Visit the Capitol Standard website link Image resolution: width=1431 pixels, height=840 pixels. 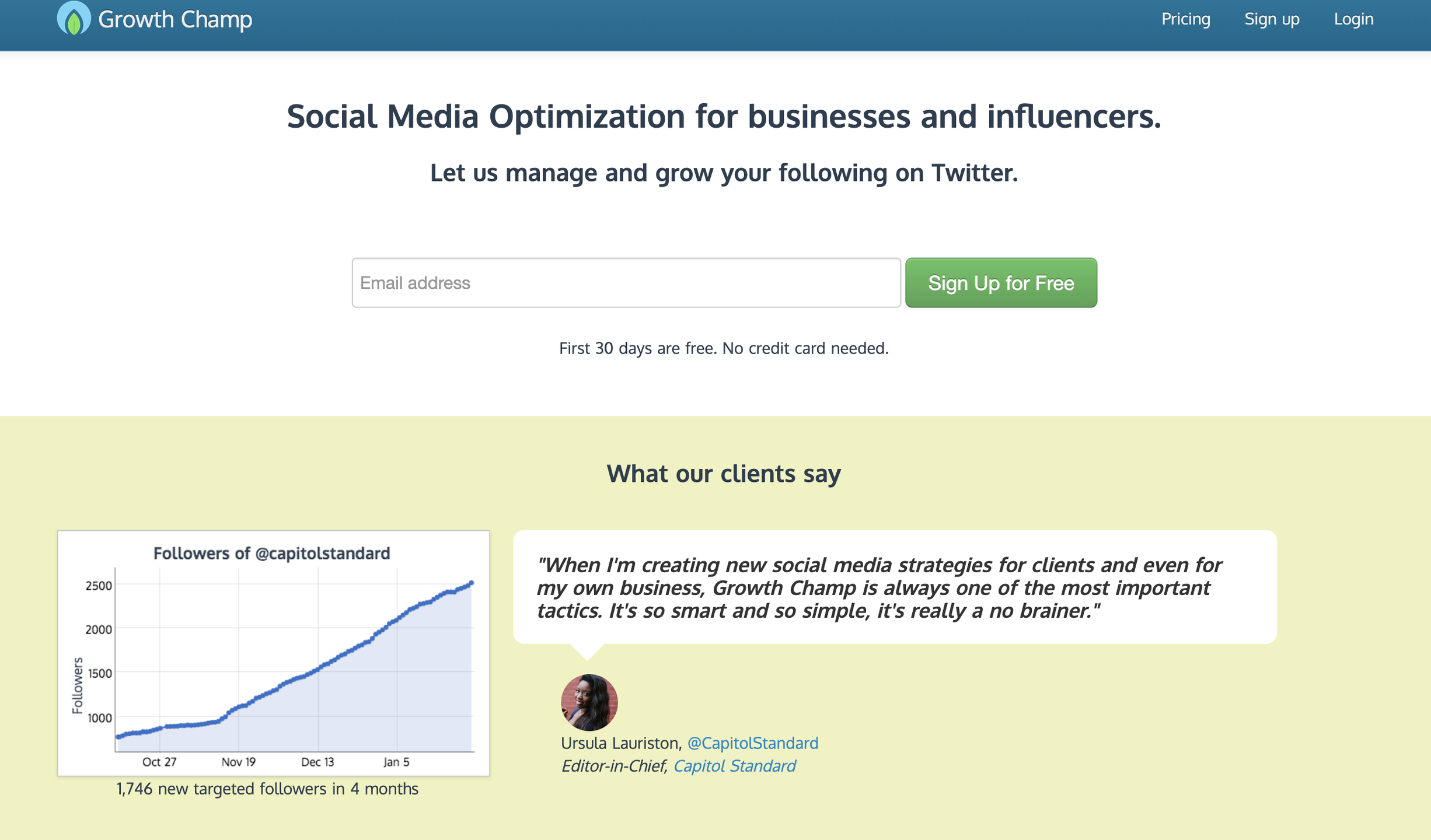[734, 766]
